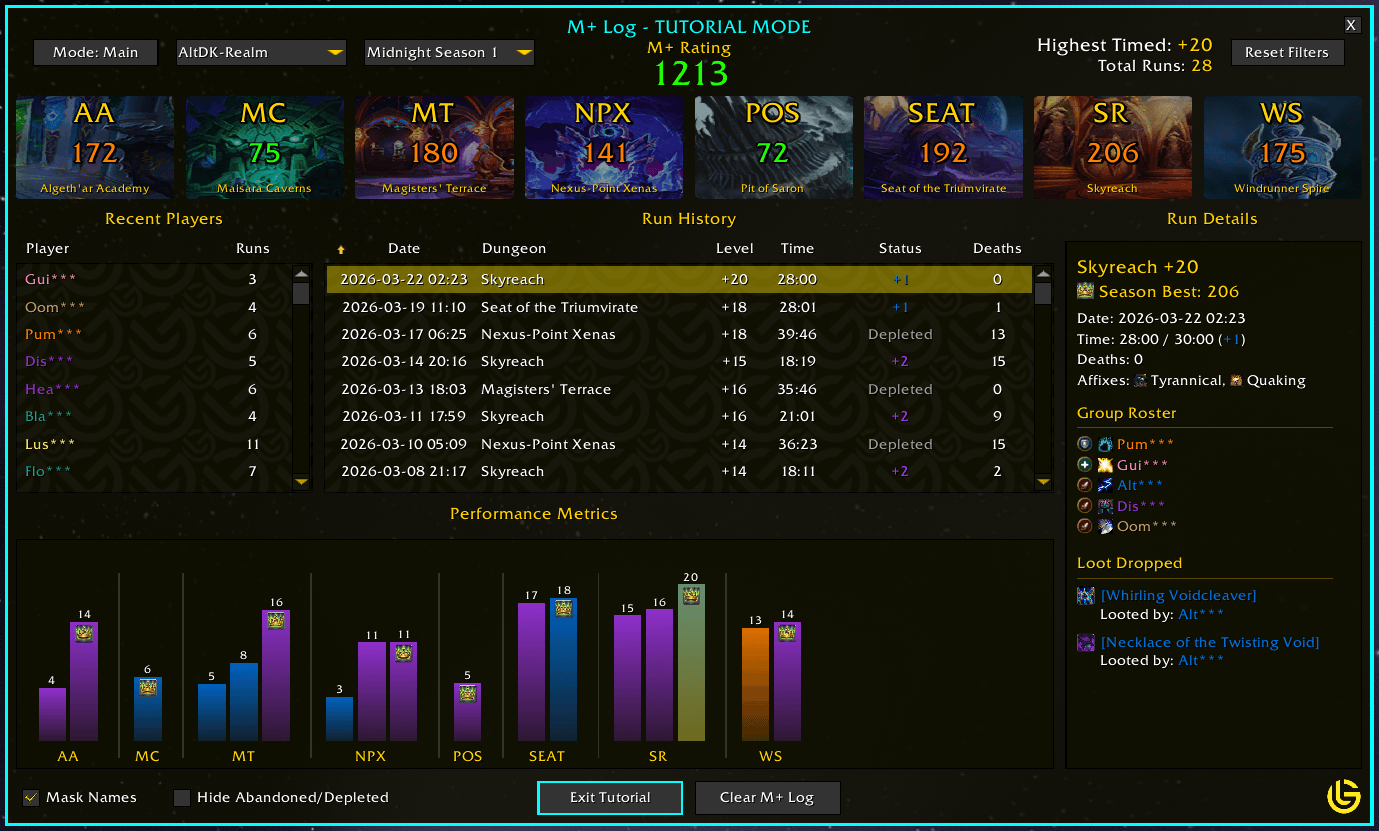Open the [Whirling Voidcleaver] item link
Viewport: 1379px width, 831px height.
[1178, 596]
